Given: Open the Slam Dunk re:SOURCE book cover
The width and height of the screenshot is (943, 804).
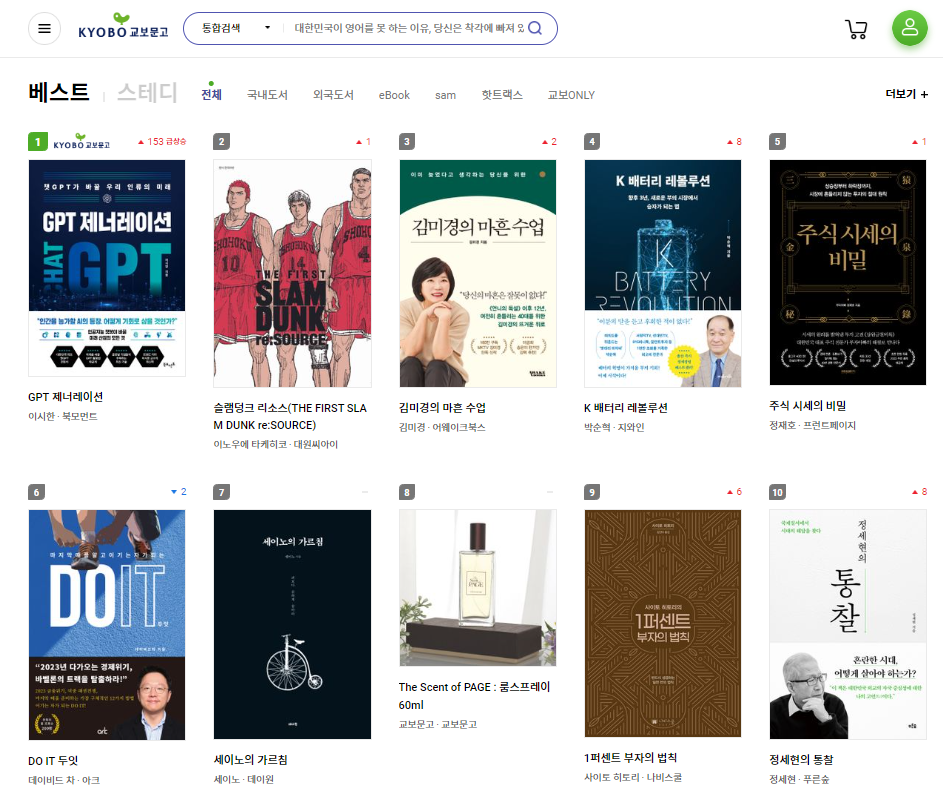Looking at the screenshot, I should tap(292, 273).
